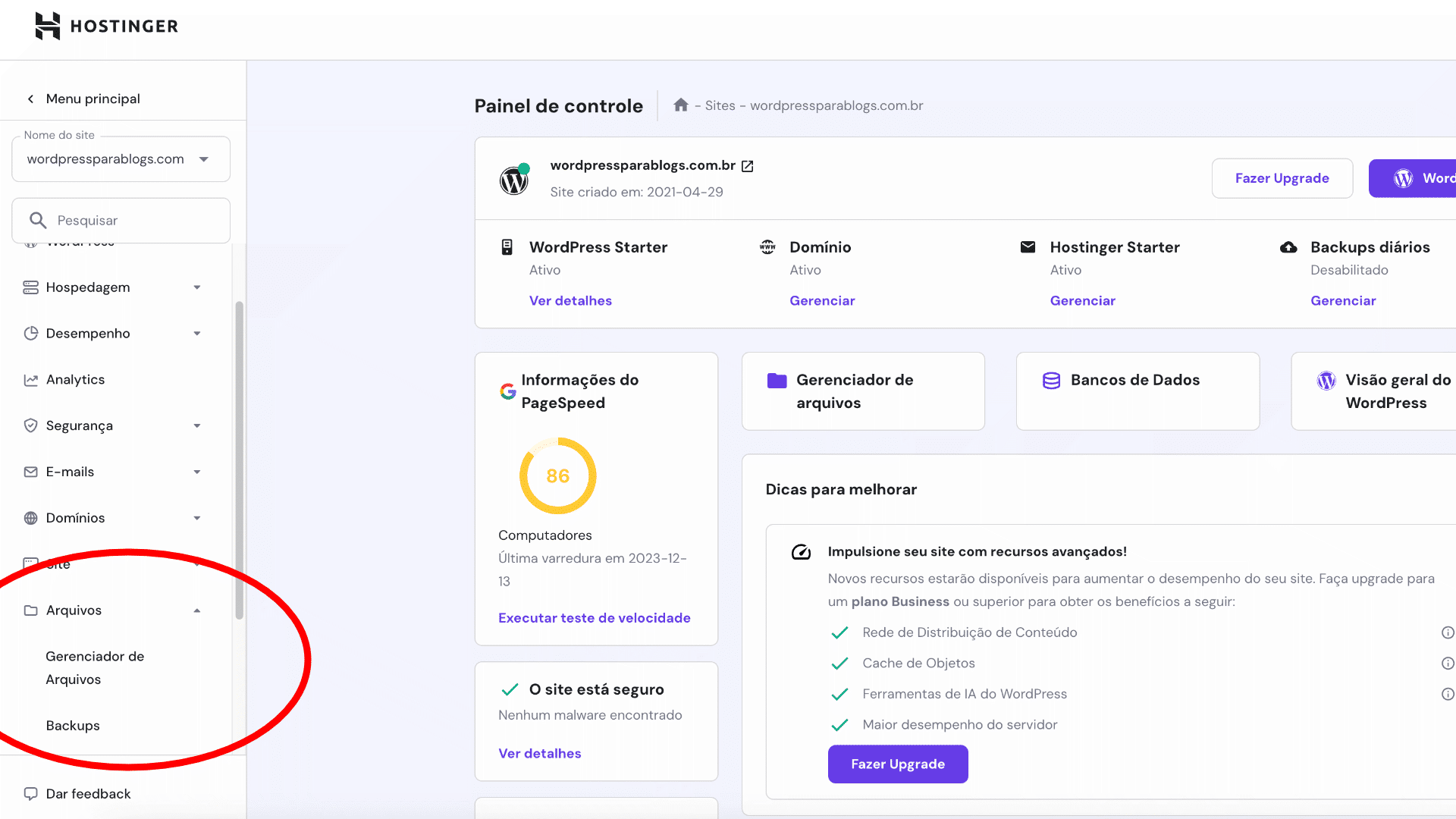Screen dimensions: 1456x819
Task: Select the Hospedagem sidebar item
Action: pos(88,287)
